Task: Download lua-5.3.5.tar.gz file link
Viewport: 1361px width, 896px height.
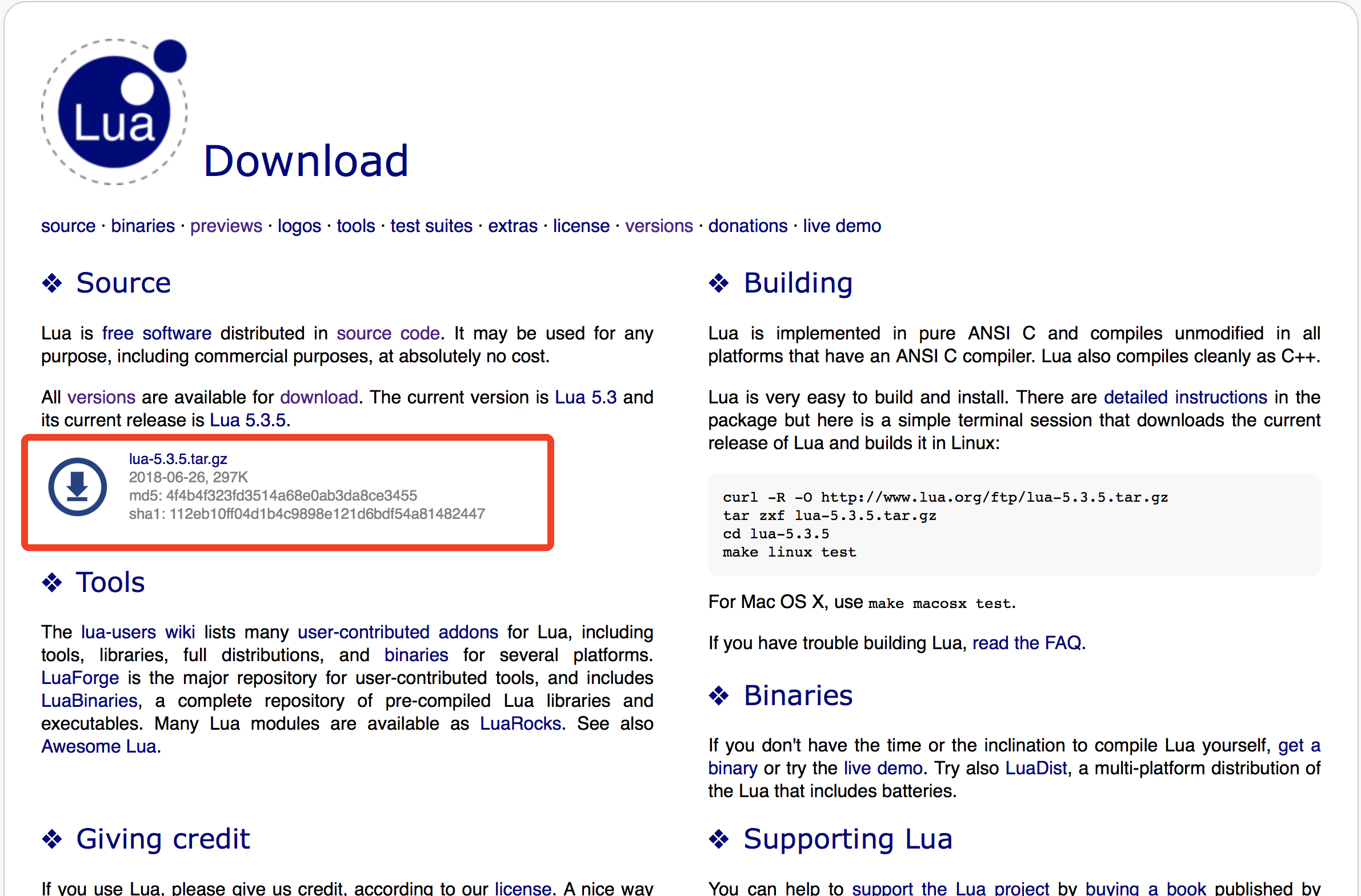Action: [178, 459]
